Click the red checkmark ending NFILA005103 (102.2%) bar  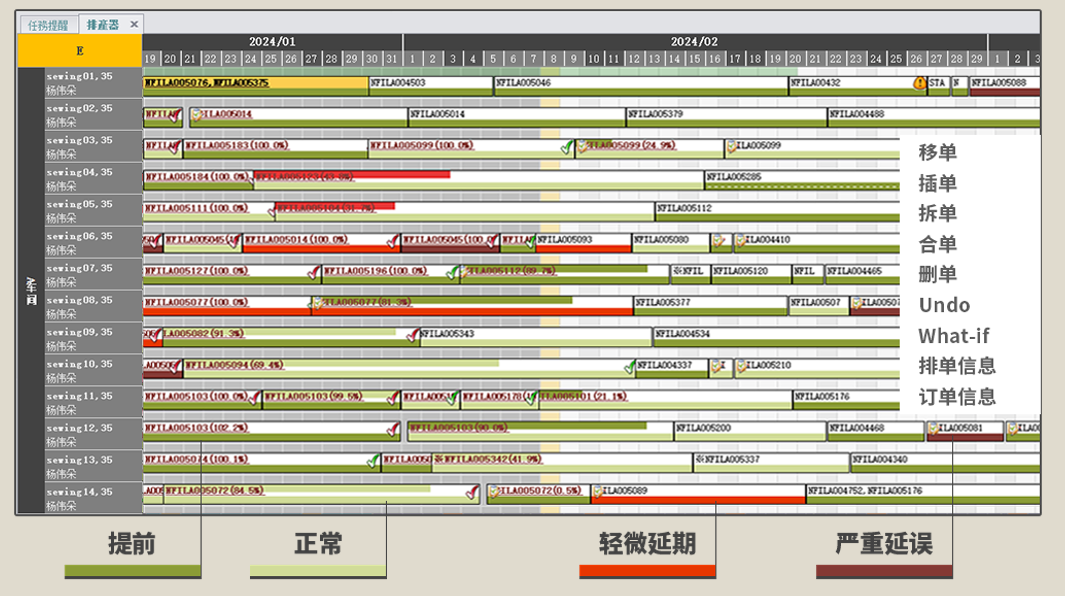(394, 430)
